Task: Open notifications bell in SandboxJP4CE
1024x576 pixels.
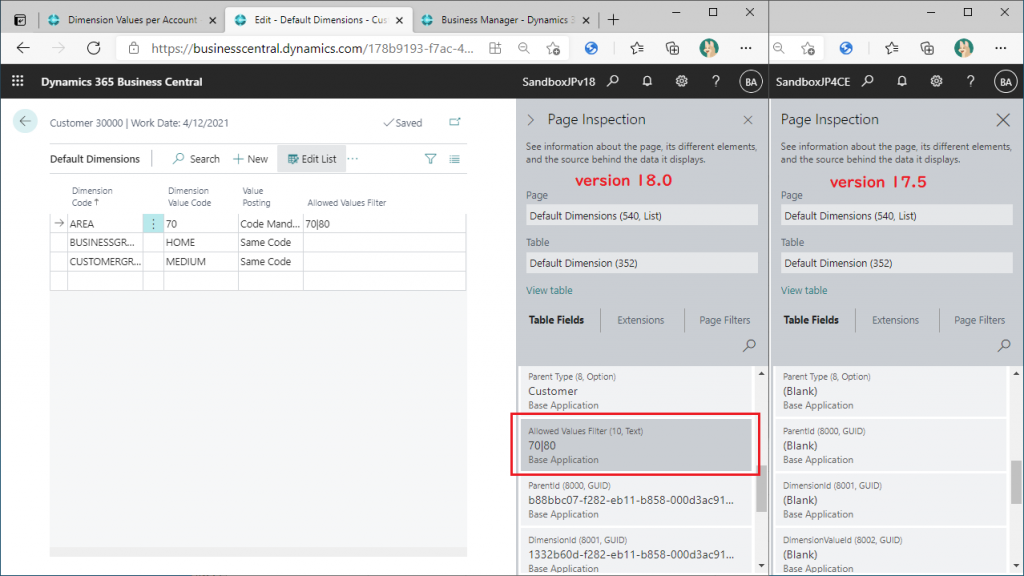Action: [x=901, y=82]
